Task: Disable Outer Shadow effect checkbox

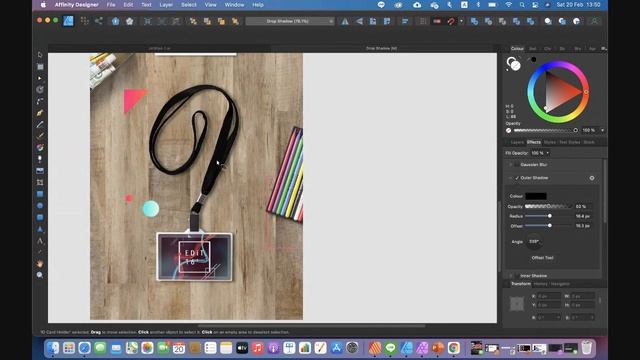Action: (517, 178)
